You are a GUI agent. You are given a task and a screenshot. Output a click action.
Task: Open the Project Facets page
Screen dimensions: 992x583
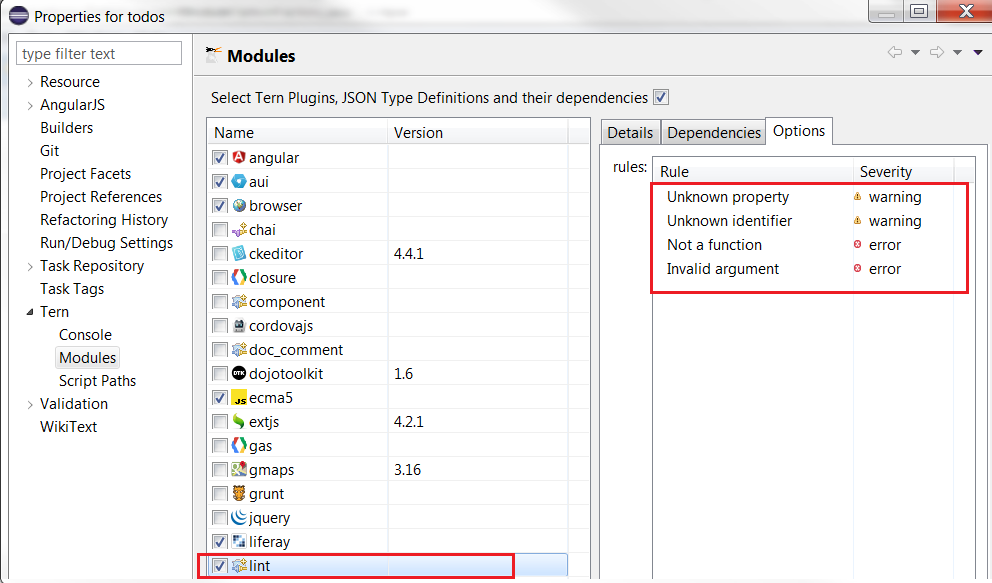(x=85, y=174)
